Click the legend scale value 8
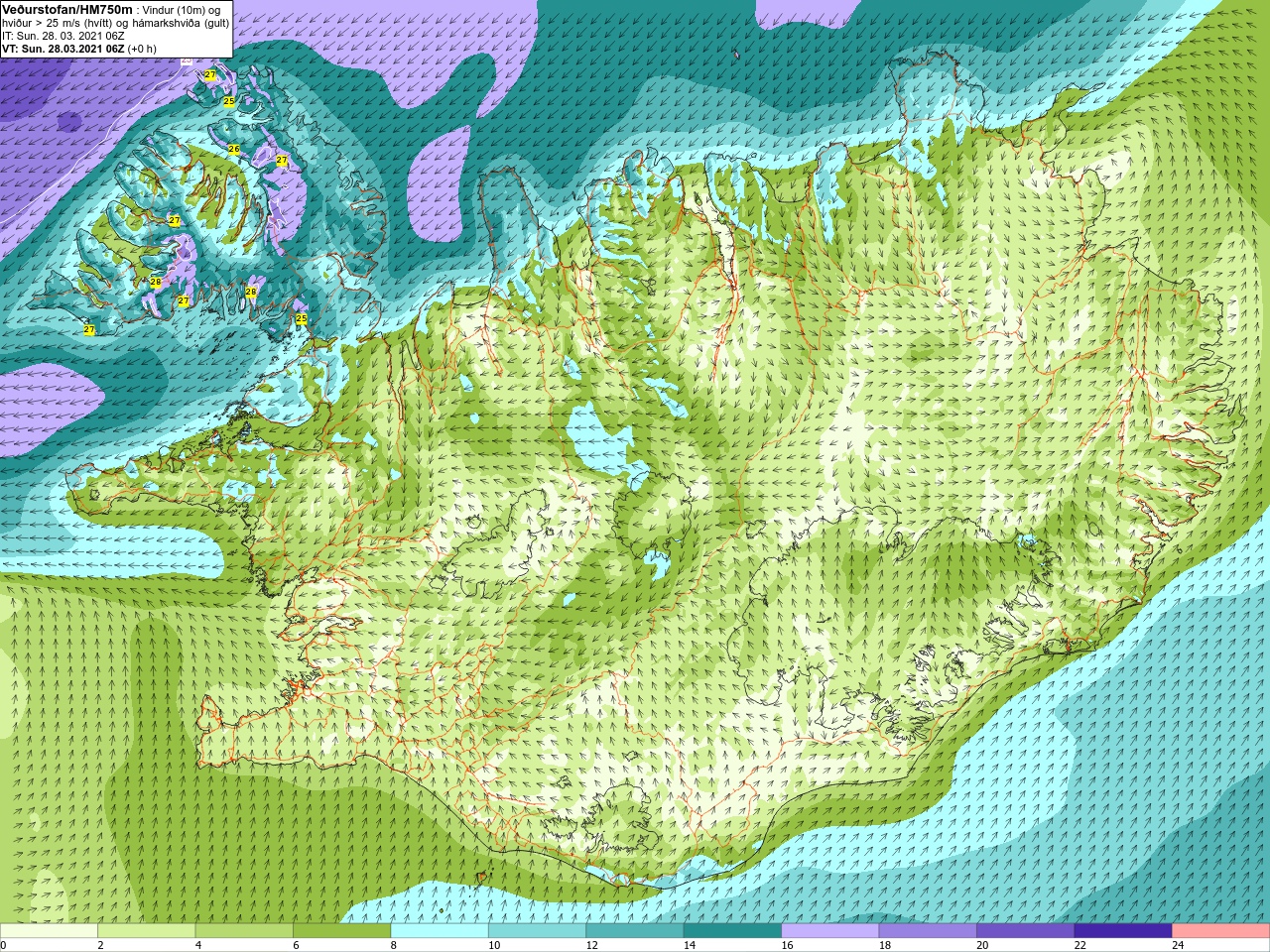1270x952 pixels. [x=394, y=946]
